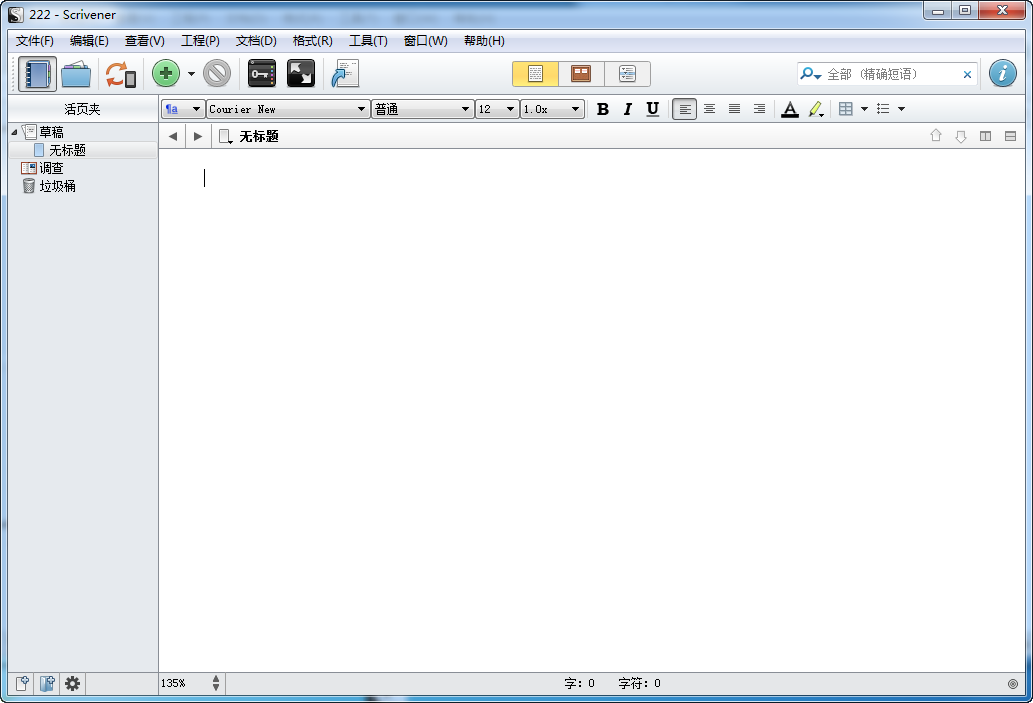Image resolution: width=1033 pixels, height=703 pixels.
Task: Click the project settings gear icon
Action: click(72, 684)
